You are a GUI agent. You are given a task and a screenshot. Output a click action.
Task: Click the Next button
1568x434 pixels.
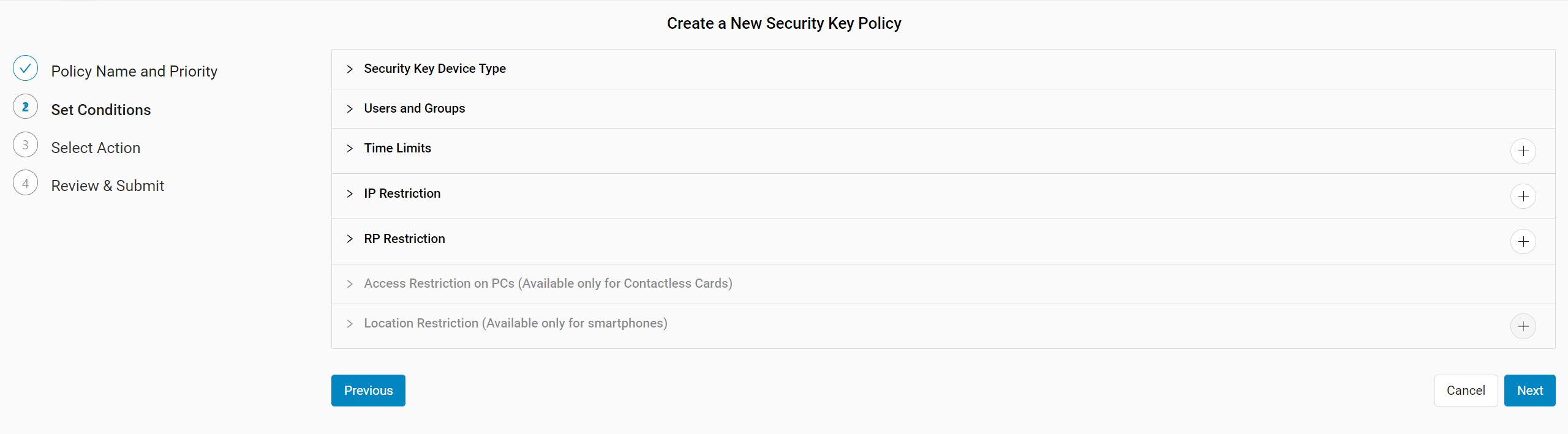click(x=1529, y=391)
